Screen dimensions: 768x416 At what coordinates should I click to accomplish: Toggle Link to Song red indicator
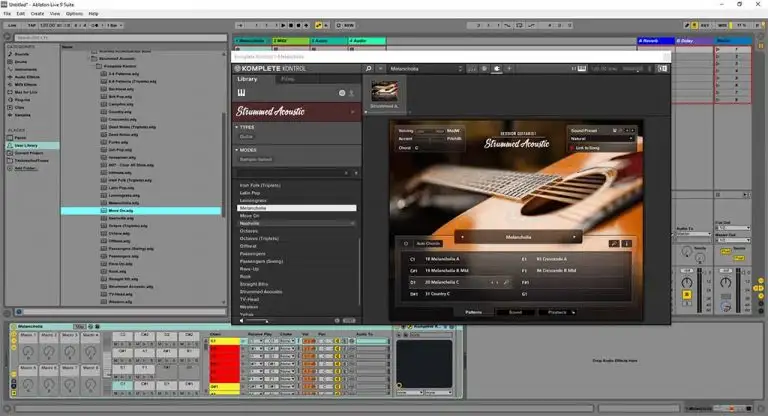coord(572,148)
